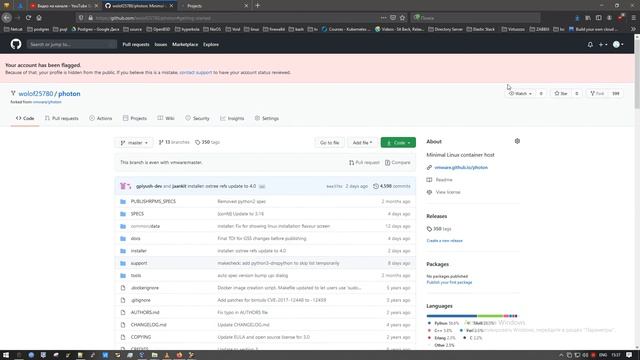This screenshot has width=640, height=360.
Task: Open the COPYING file
Action: (141, 337)
